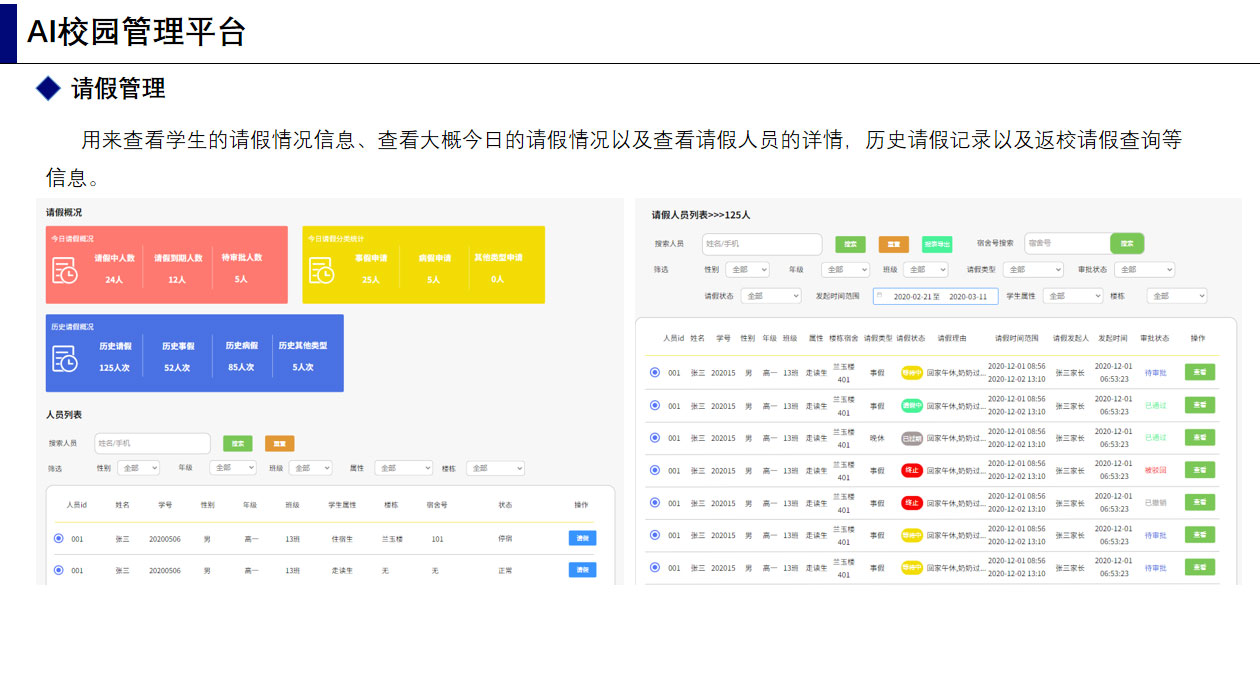The image size is (1260, 700).
Task: Click the gray 已过期 status badge in the 晚休 row
Action: (x=911, y=438)
